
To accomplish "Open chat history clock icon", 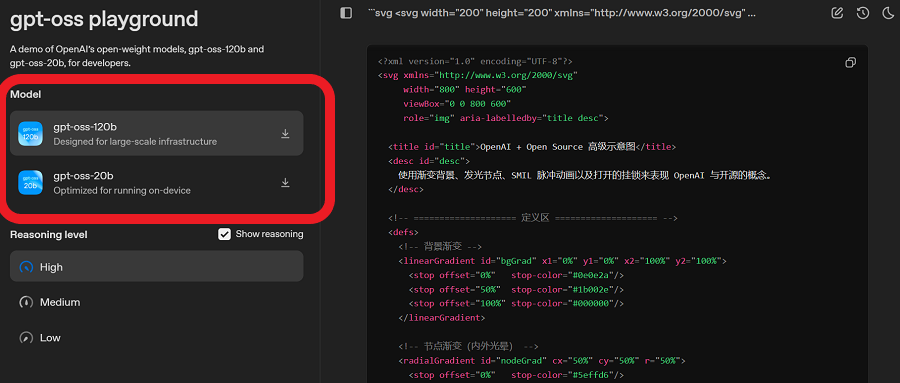I will (x=863, y=13).
